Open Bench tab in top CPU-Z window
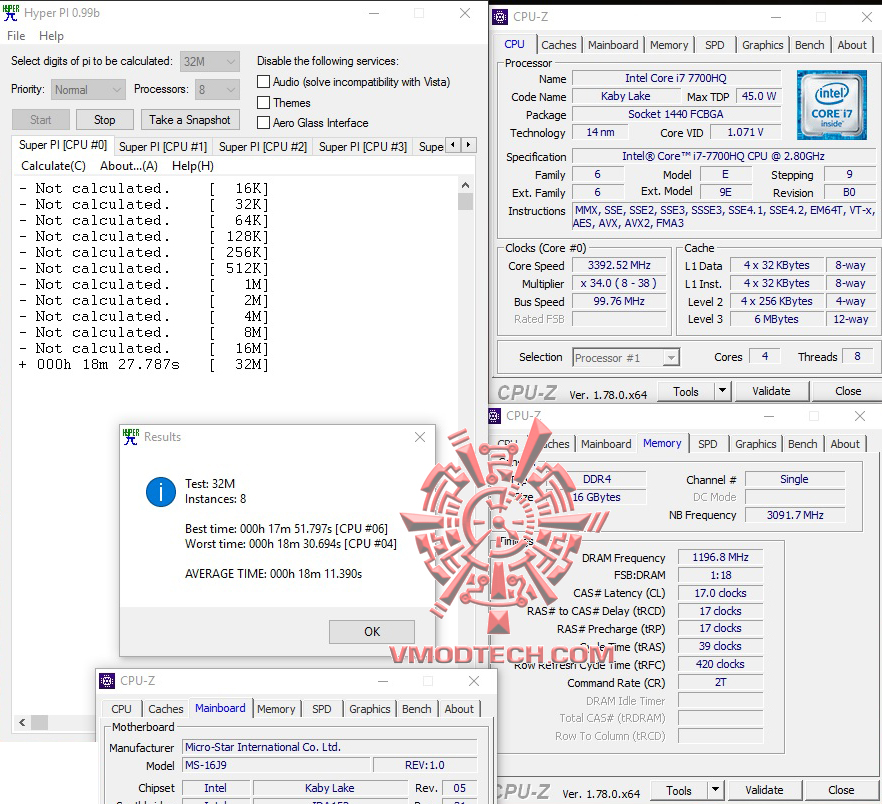Screen dimensions: 882x804 809,45
